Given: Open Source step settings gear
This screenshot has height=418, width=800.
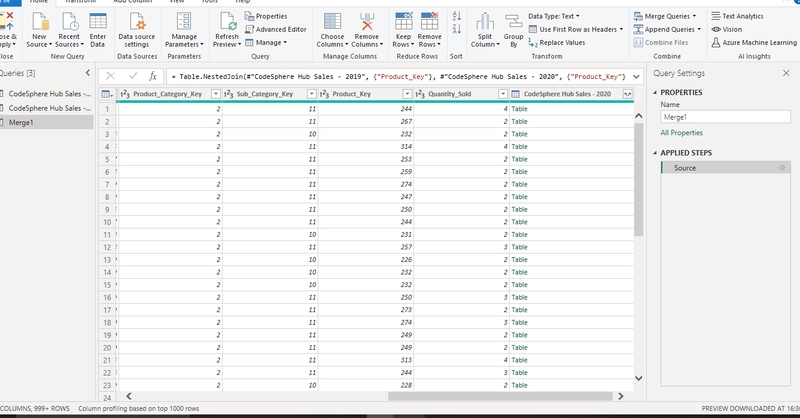Looking at the screenshot, I should 782,168.
